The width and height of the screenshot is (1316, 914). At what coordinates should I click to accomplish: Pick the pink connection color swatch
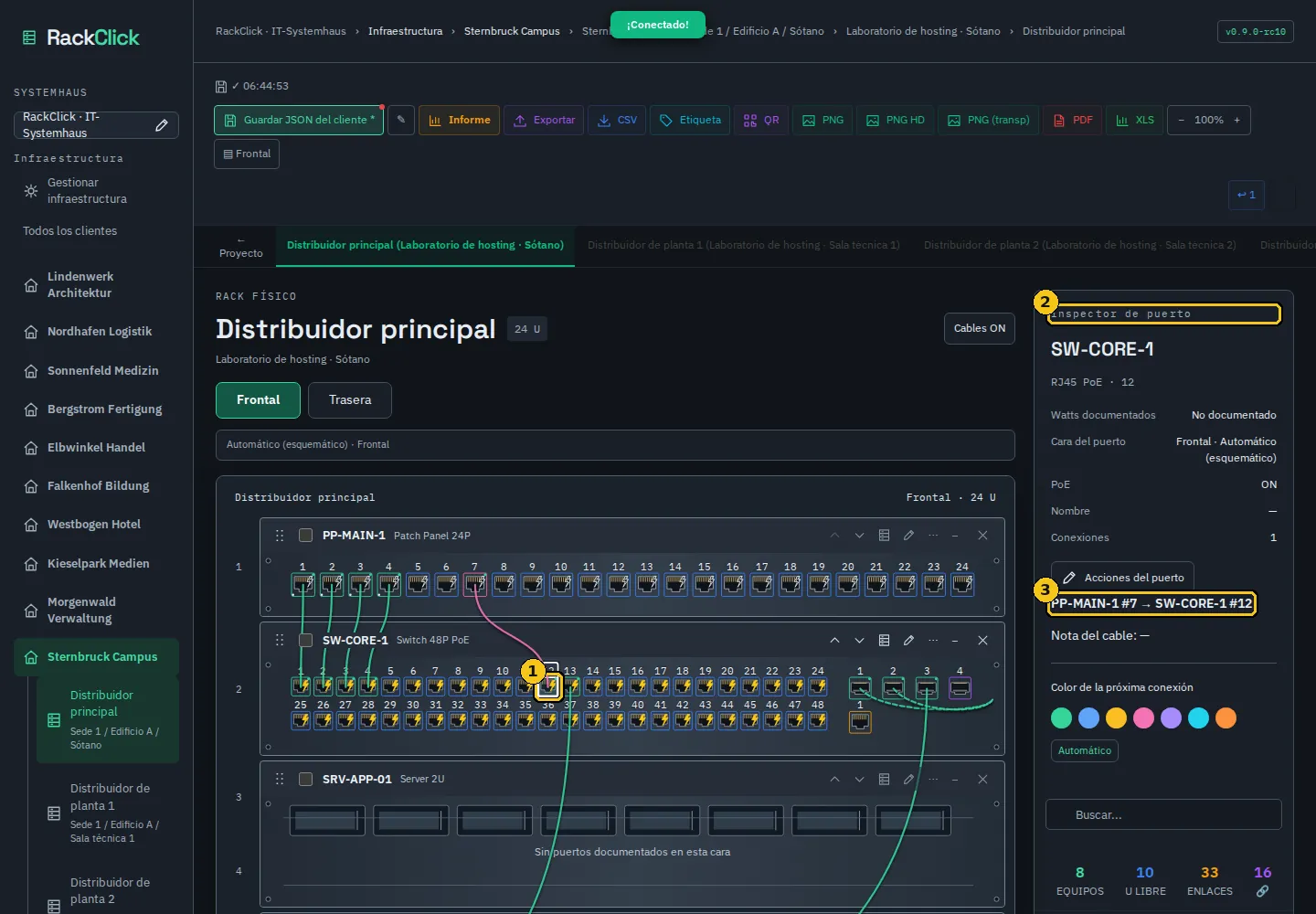tap(1143, 718)
